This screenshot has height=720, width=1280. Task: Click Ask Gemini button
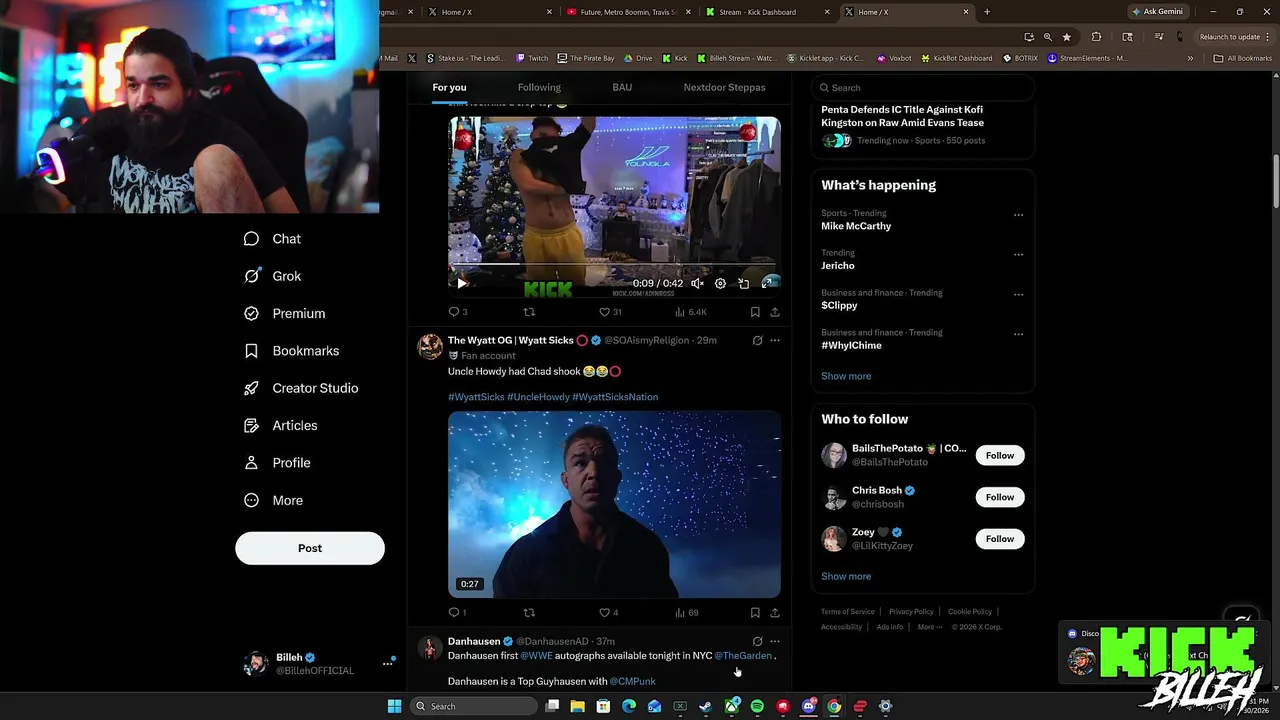1158,12
